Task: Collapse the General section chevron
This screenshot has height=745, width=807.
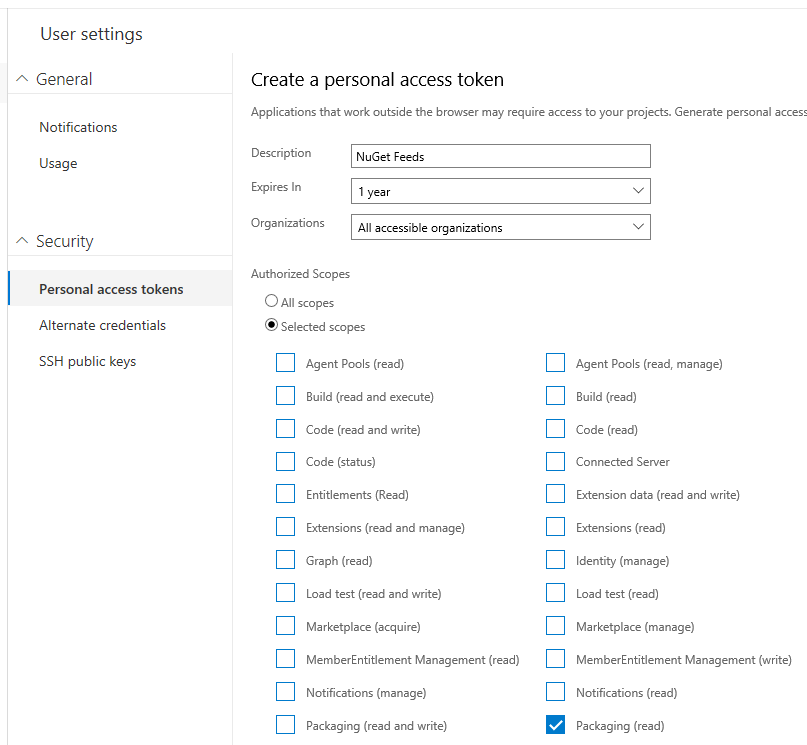Action: click(22, 79)
